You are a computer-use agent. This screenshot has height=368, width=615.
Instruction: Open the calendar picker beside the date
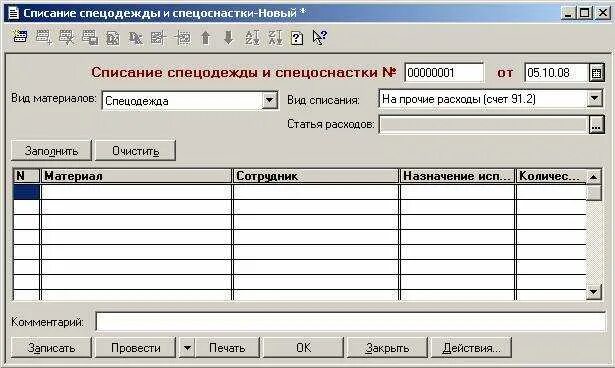(596, 73)
